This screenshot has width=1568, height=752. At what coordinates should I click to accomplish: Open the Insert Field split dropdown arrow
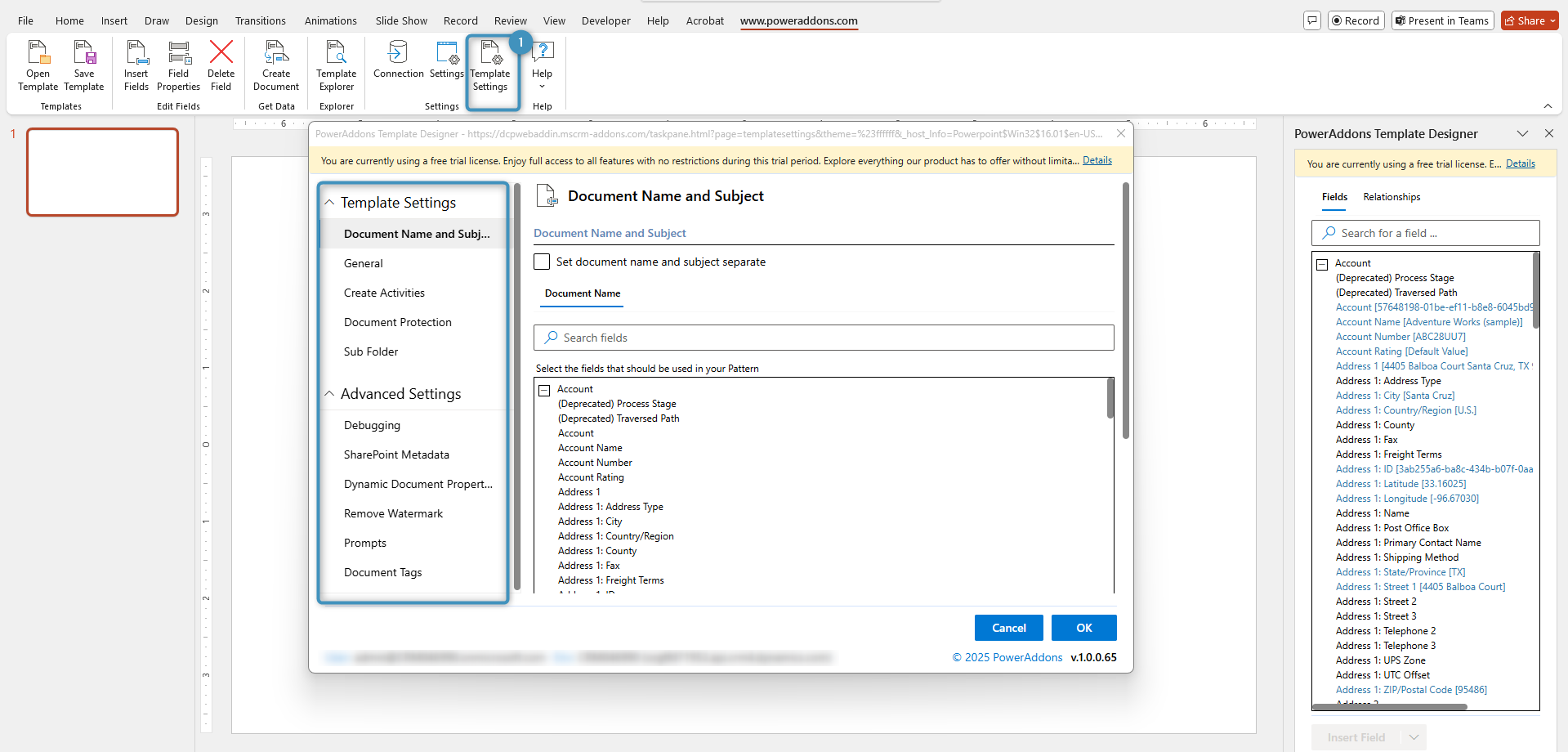pyautogui.click(x=1414, y=737)
